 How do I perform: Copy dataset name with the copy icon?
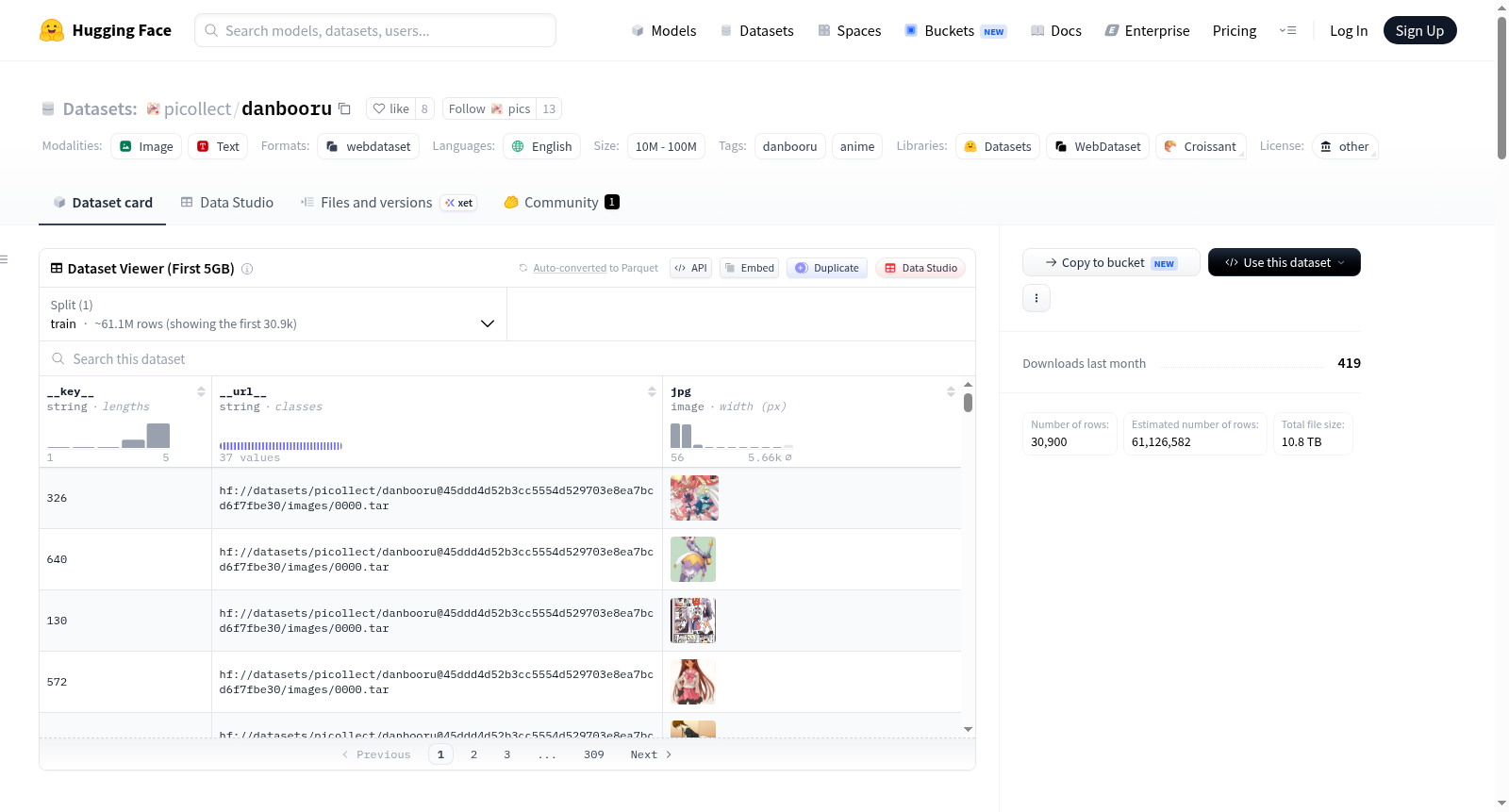click(x=344, y=108)
